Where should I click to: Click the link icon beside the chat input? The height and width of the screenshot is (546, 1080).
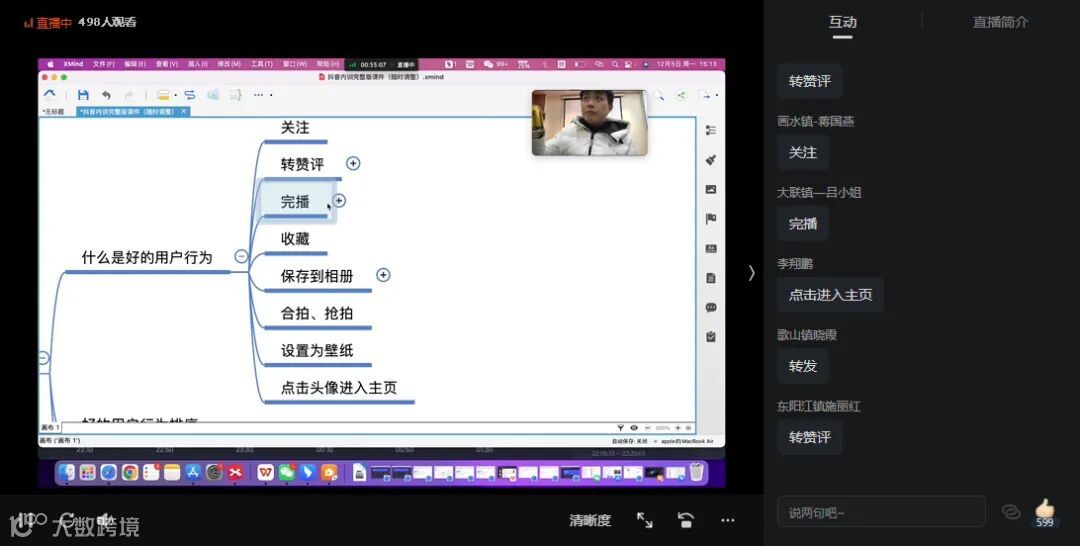click(x=1011, y=512)
